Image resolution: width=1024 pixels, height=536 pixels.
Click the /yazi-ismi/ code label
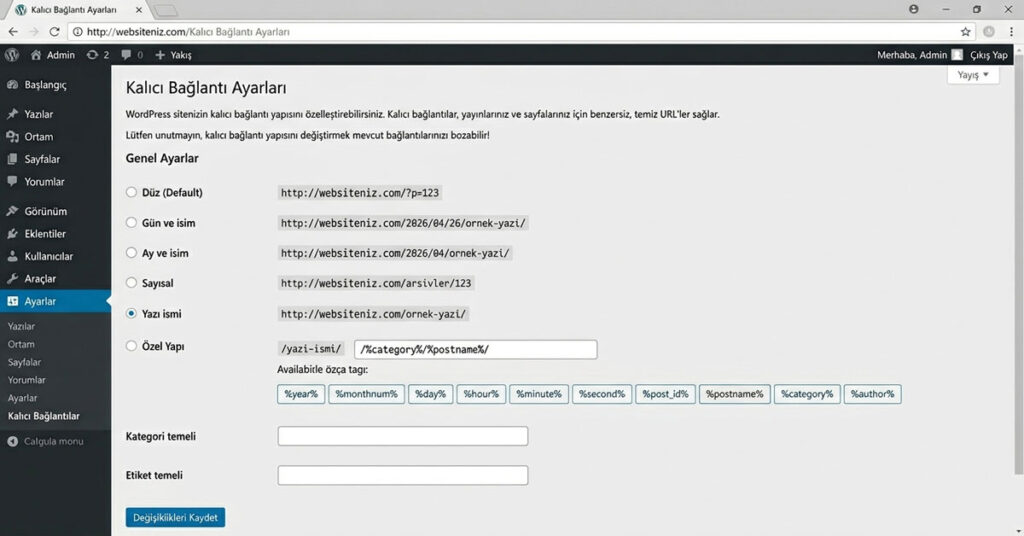coord(311,349)
